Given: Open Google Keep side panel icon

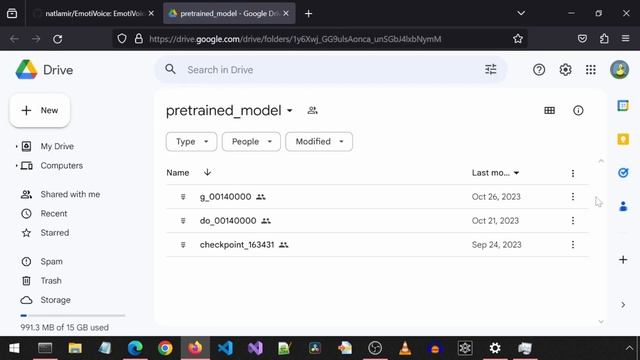Looking at the screenshot, I should (x=623, y=139).
